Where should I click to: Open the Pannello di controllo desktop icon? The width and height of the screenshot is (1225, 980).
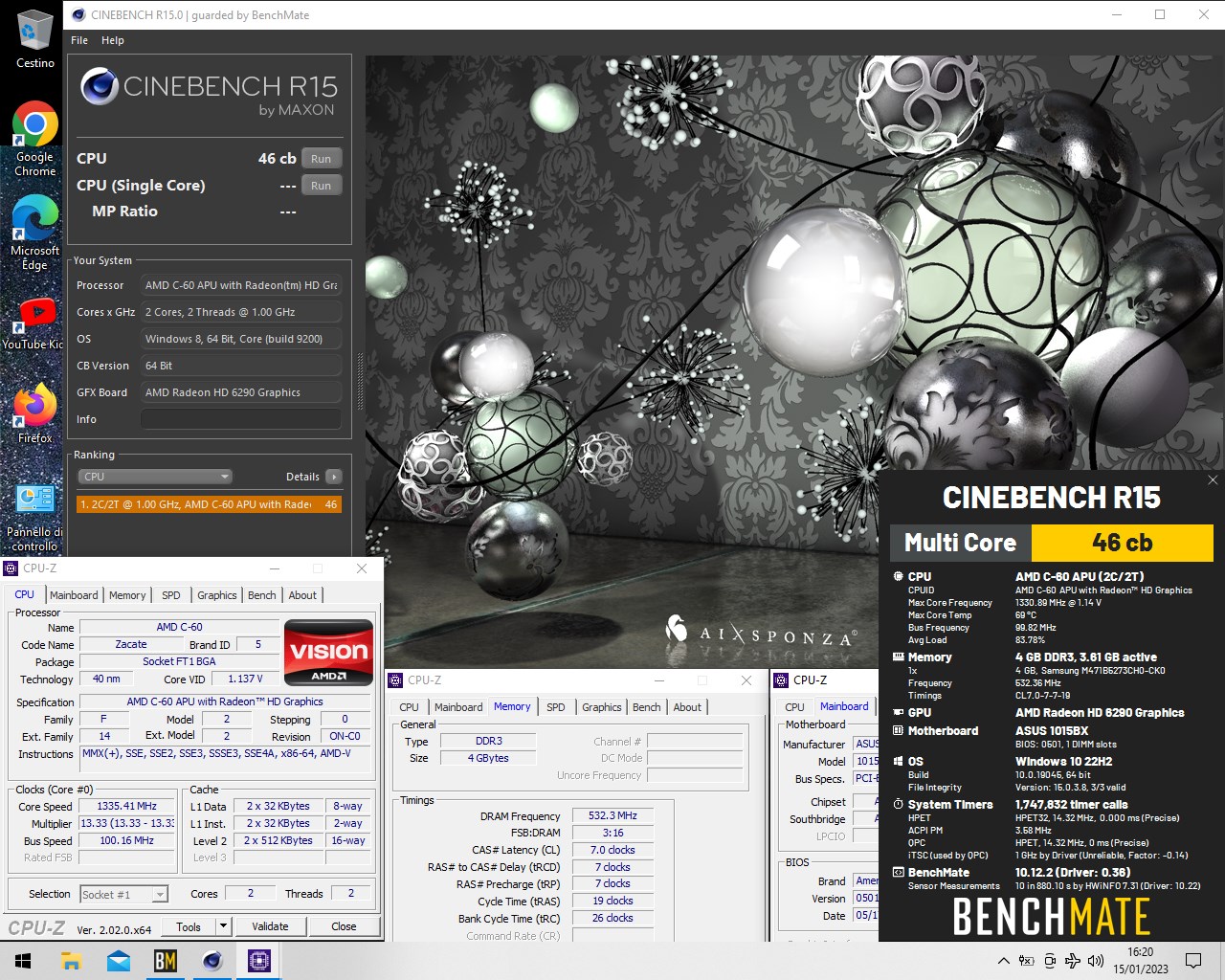pyautogui.click(x=34, y=518)
